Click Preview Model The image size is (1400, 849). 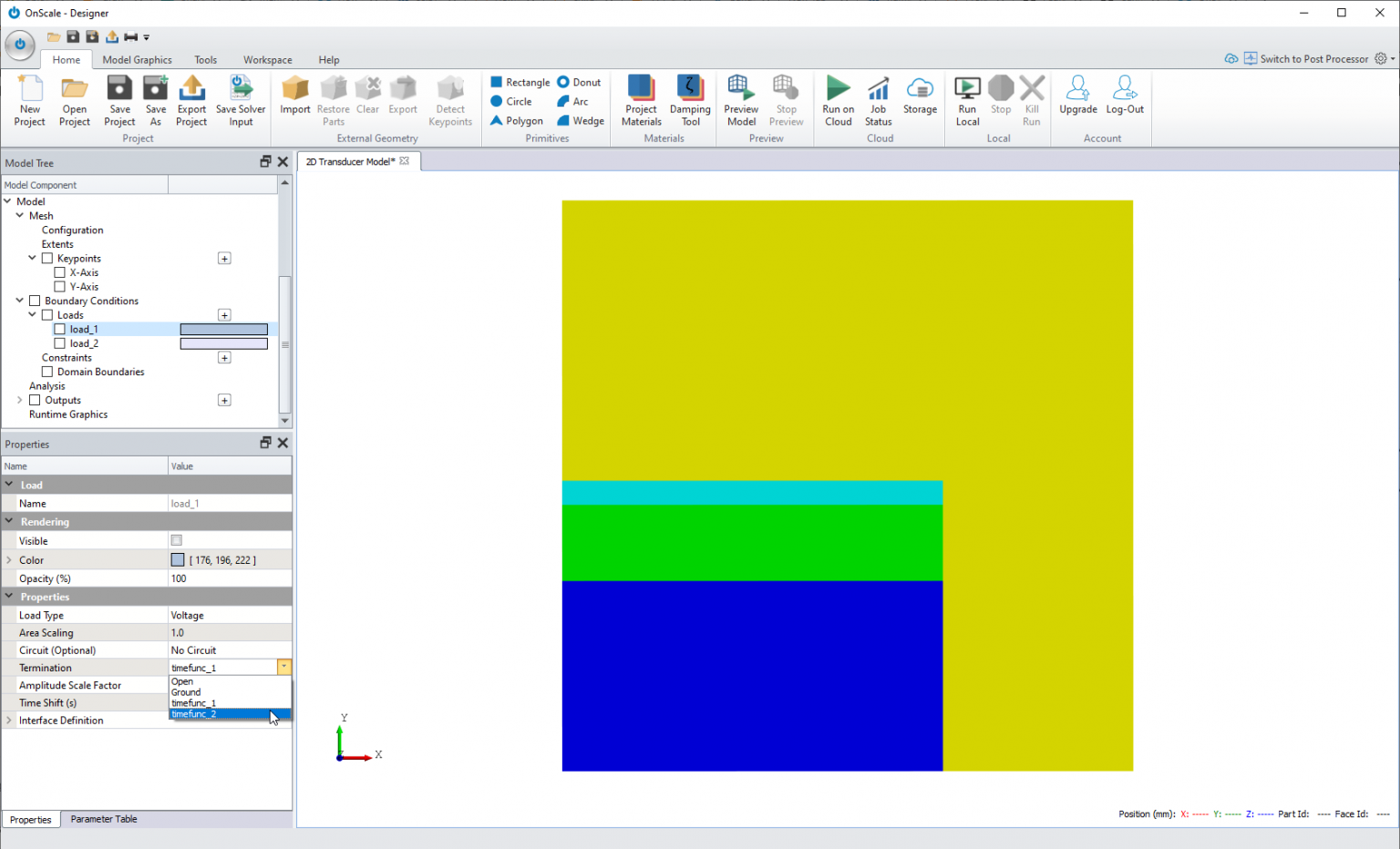741,100
